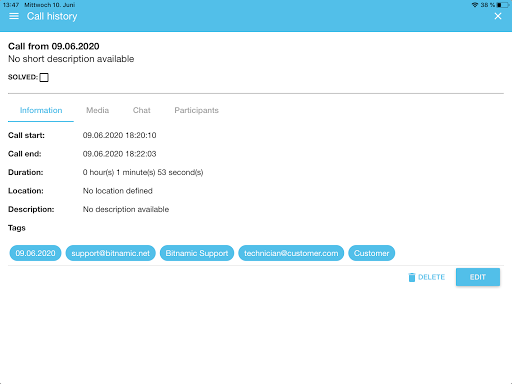512x384 pixels.
Task: Click the status bar clock 13:47
Action: 11,5
